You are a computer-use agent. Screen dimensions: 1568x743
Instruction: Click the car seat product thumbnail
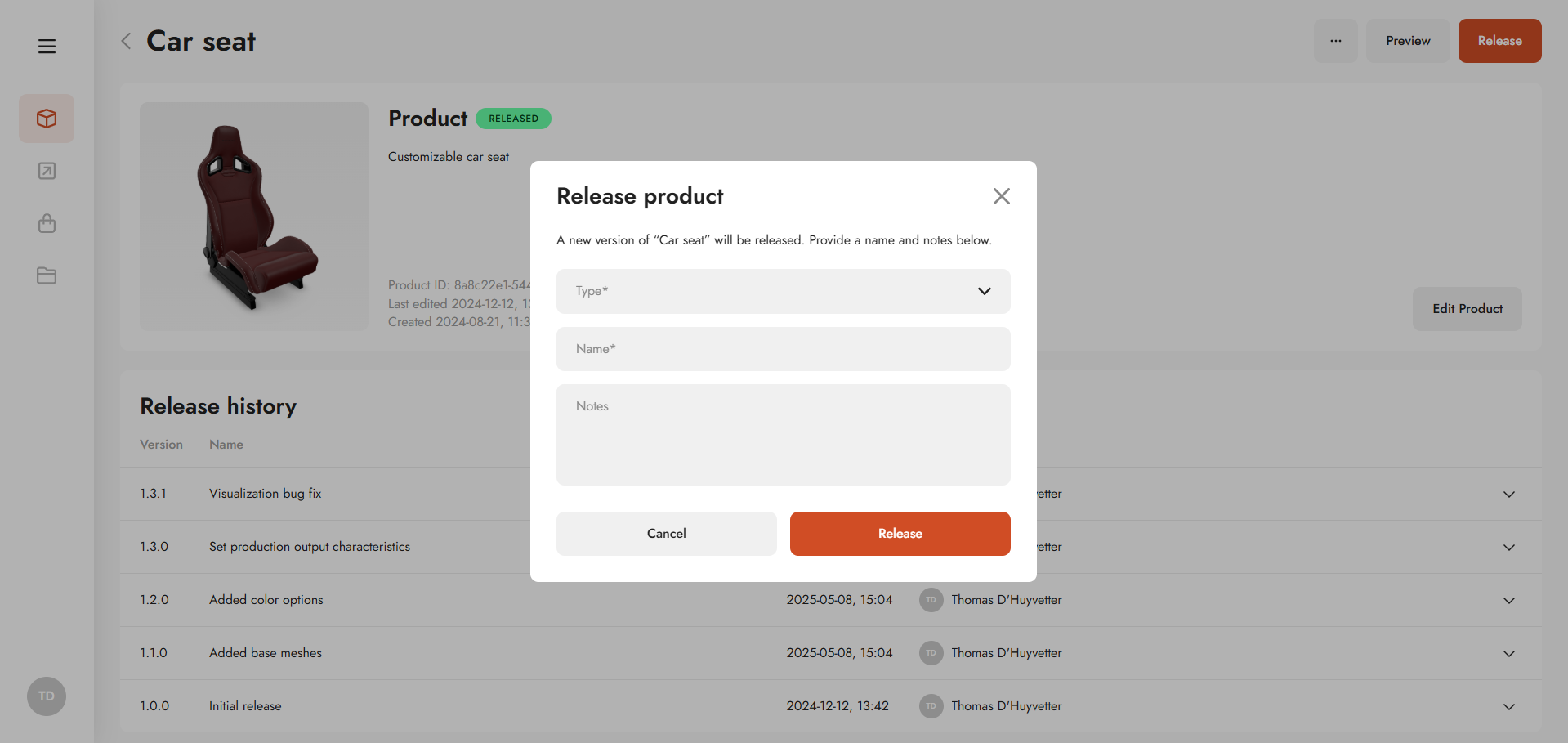point(254,217)
